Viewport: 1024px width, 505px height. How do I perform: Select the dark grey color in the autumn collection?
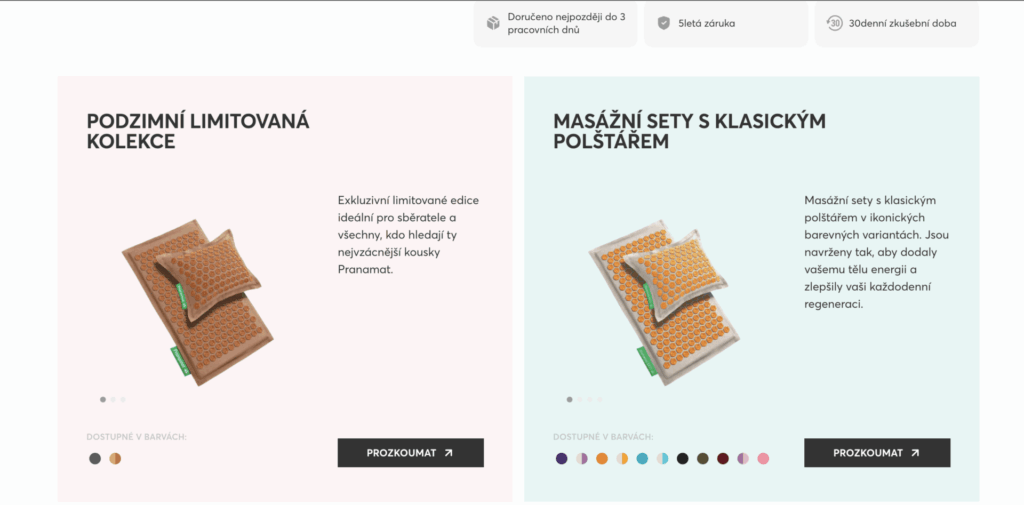[x=95, y=459]
